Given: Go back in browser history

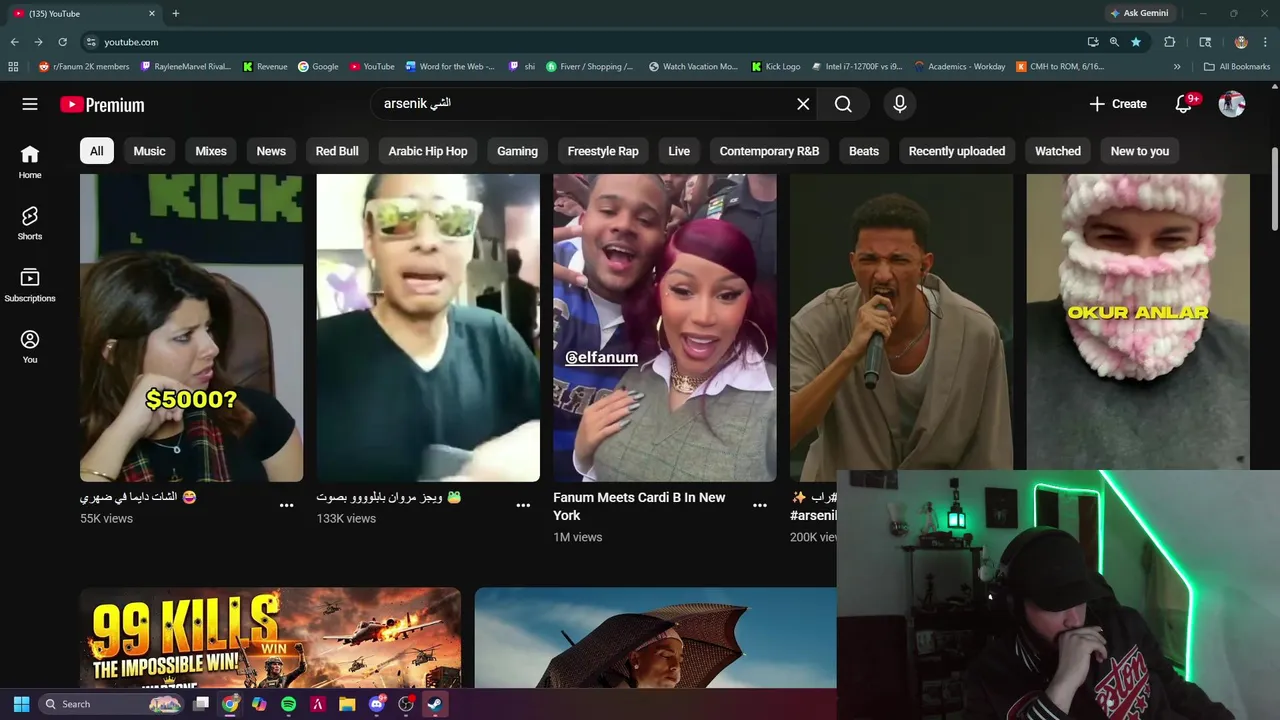Looking at the screenshot, I should pos(14,42).
